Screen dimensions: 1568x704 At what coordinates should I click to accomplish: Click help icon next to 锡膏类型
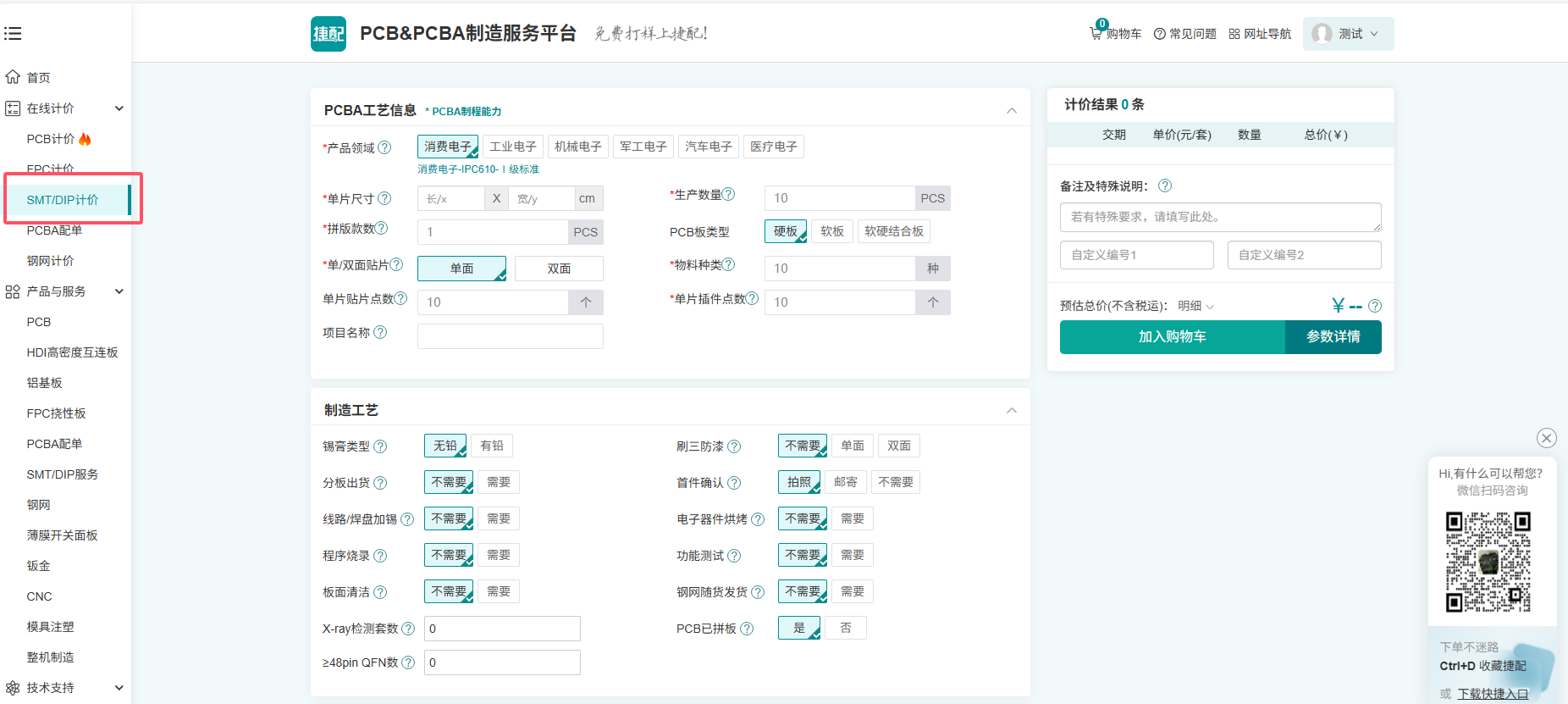pos(380,446)
